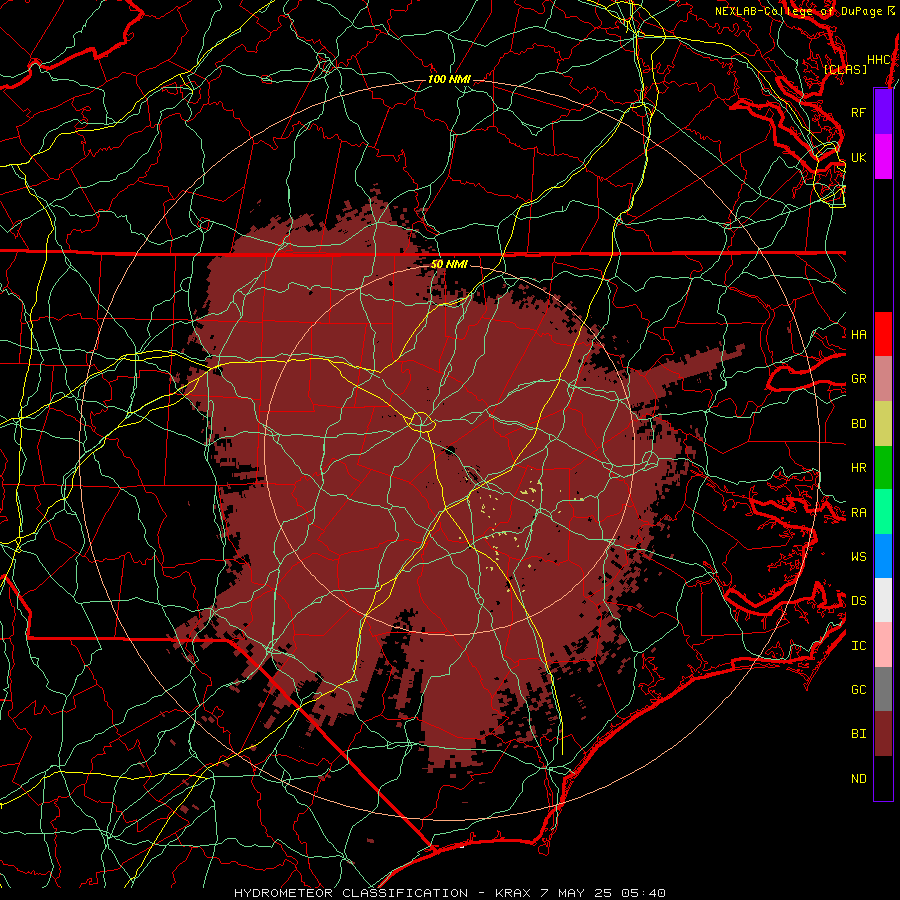
Task: Click the HR legend label
Action: point(859,468)
